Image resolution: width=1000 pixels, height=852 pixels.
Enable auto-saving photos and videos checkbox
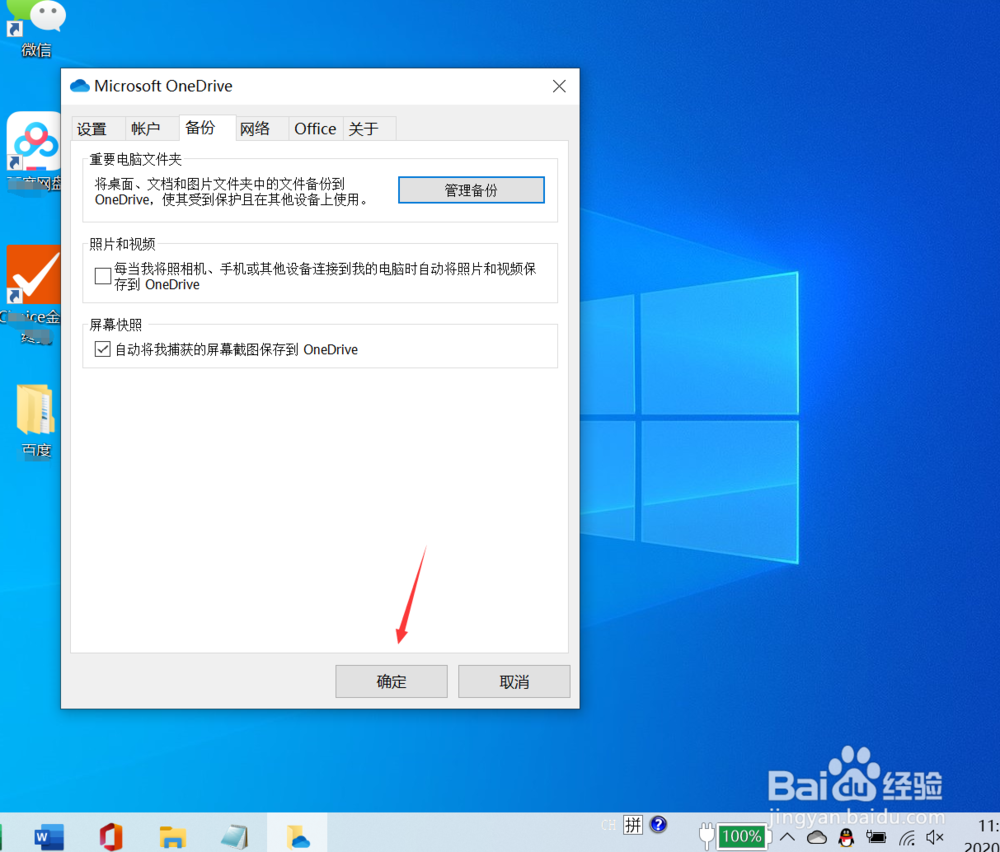(103, 276)
